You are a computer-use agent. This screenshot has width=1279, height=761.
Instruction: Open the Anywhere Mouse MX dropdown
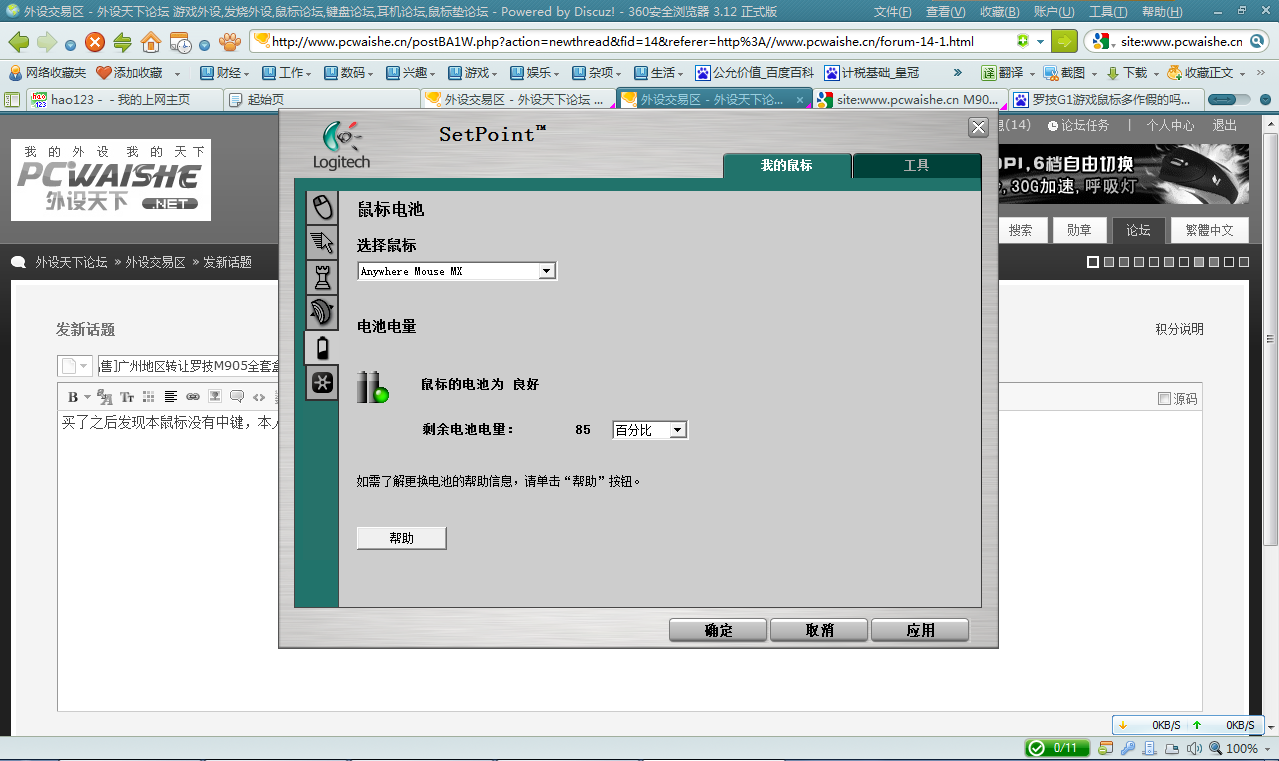(546, 270)
